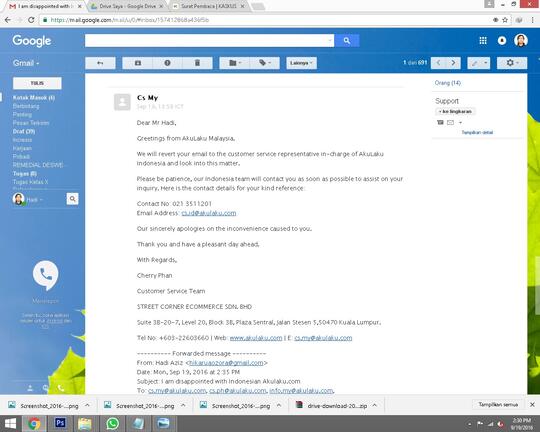This screenshot has height=432, width=540.
Task: Open drive-download zip file in downloads bar
Action: [x=332, y=406]
